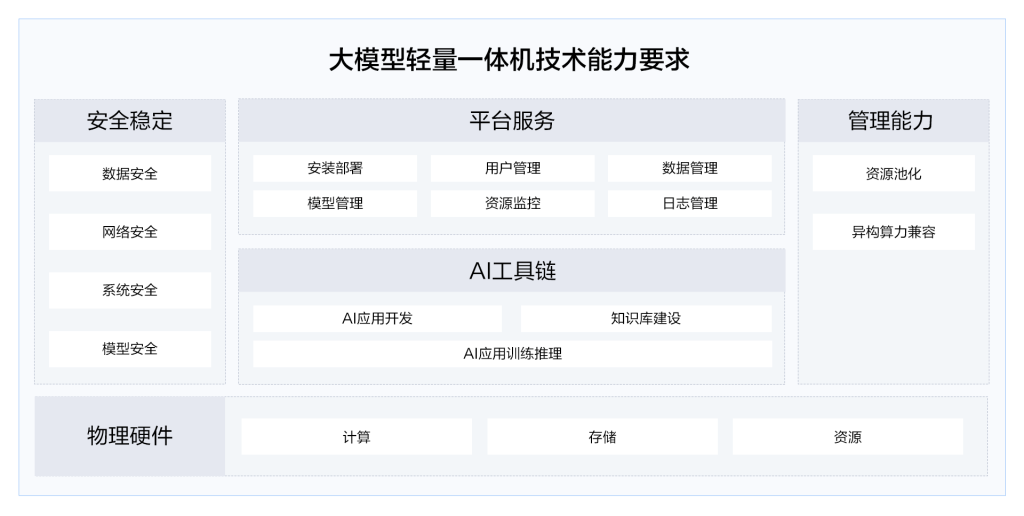Select the 知识库建设 item
The width and height of the screenshot is (1024, 516).
[x=646, y=318]
